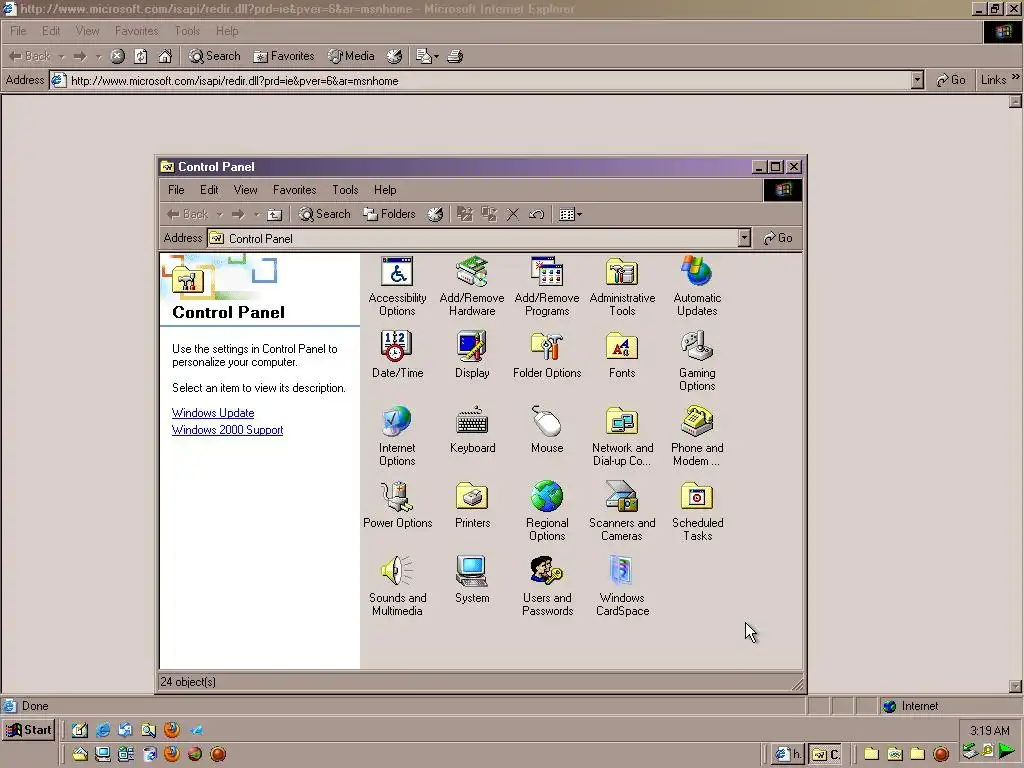1024x768 pixels.
Task: Click the Internet Explorer URL address field
Action: (x=479, y=80)
